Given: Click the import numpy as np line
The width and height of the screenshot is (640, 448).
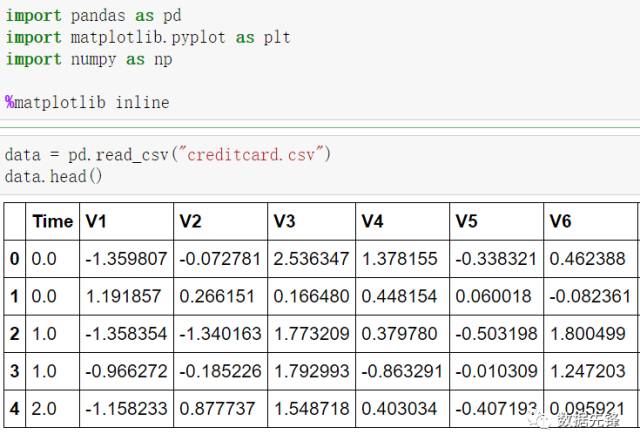Looking at the screenshot, I should pyautogui.click(x=89, y=59).
